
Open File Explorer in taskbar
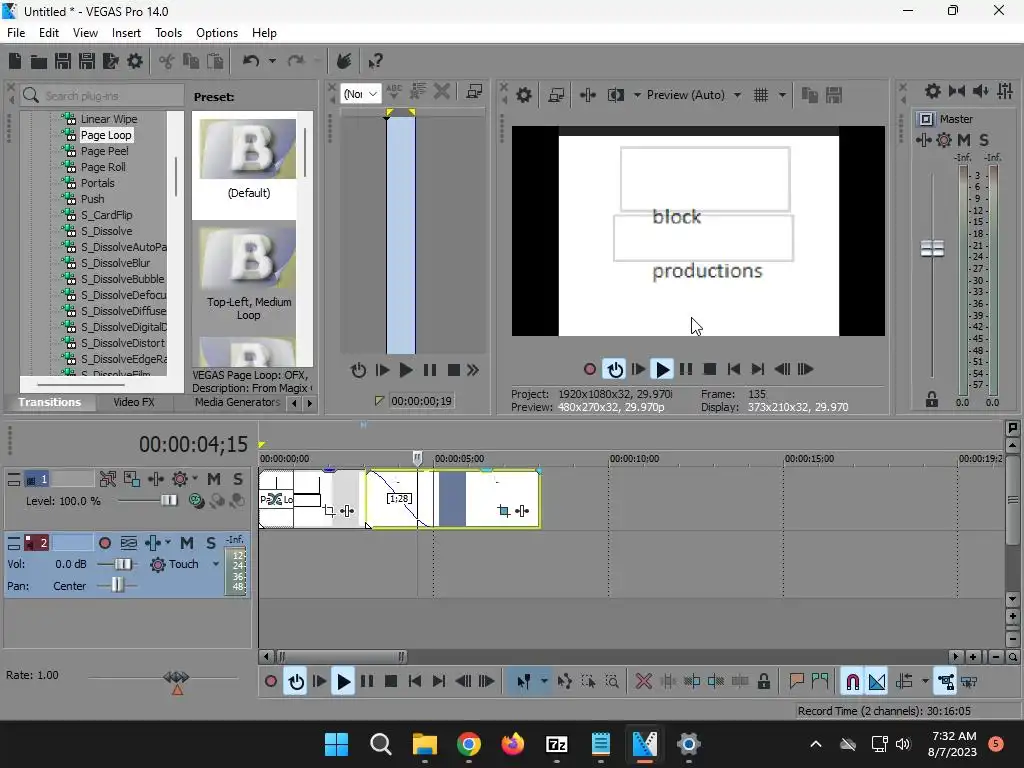coord(424,744)
